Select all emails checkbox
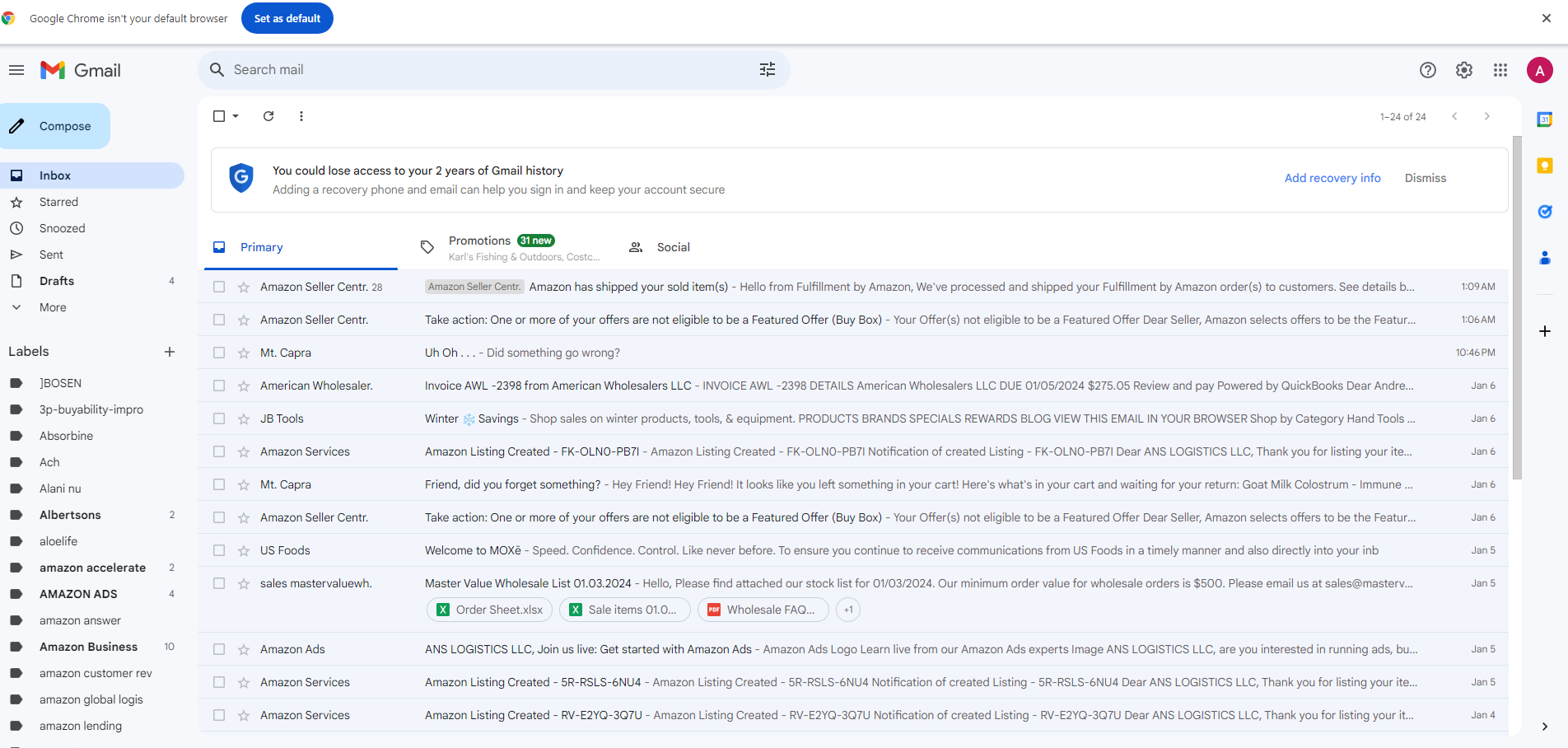The image size is (1568, 748). click(x=219, y=116)
